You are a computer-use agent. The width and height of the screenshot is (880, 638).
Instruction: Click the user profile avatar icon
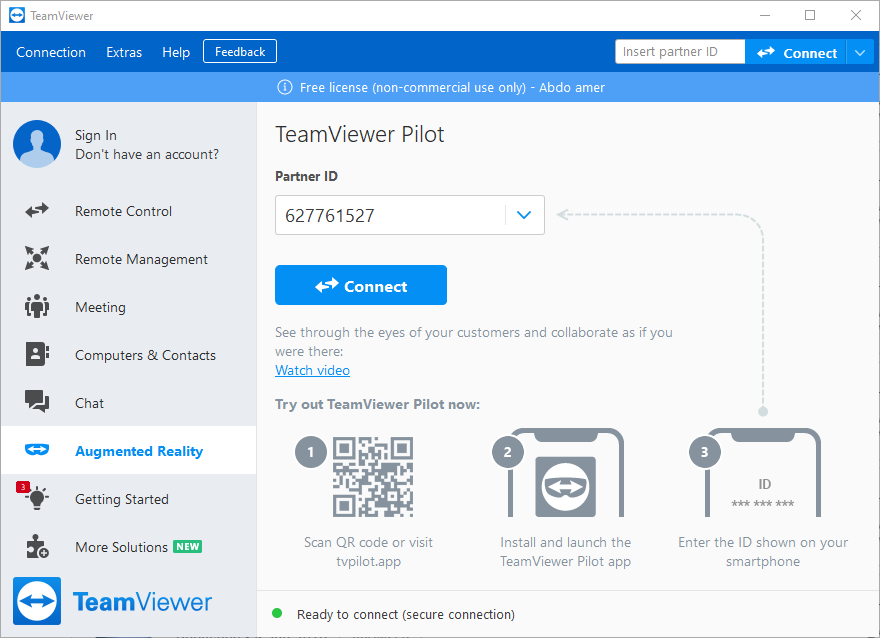tap(37, 144)
